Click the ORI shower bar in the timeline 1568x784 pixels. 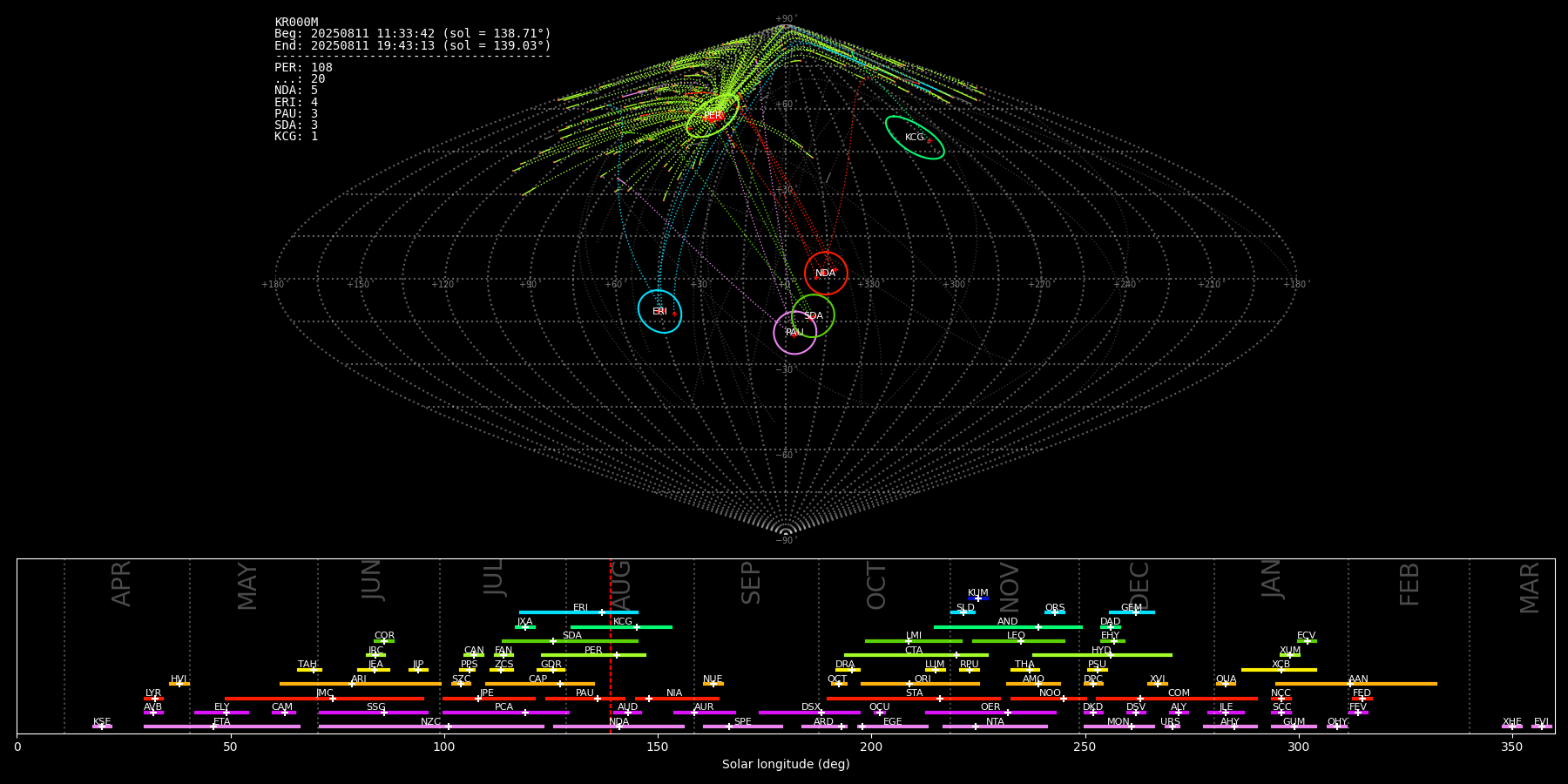click(920, 684)
